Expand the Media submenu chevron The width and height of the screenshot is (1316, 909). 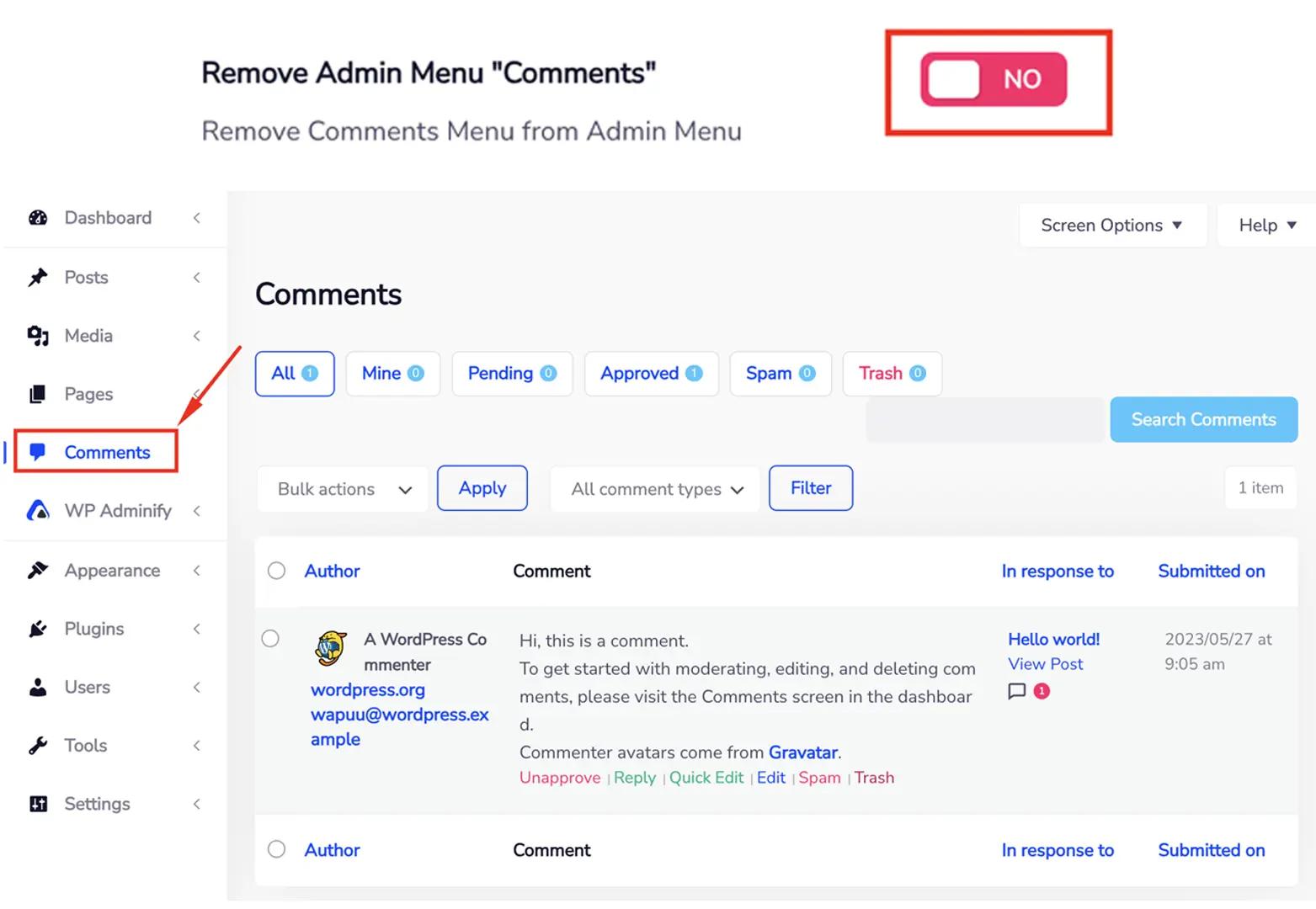[x=196, y=336]
